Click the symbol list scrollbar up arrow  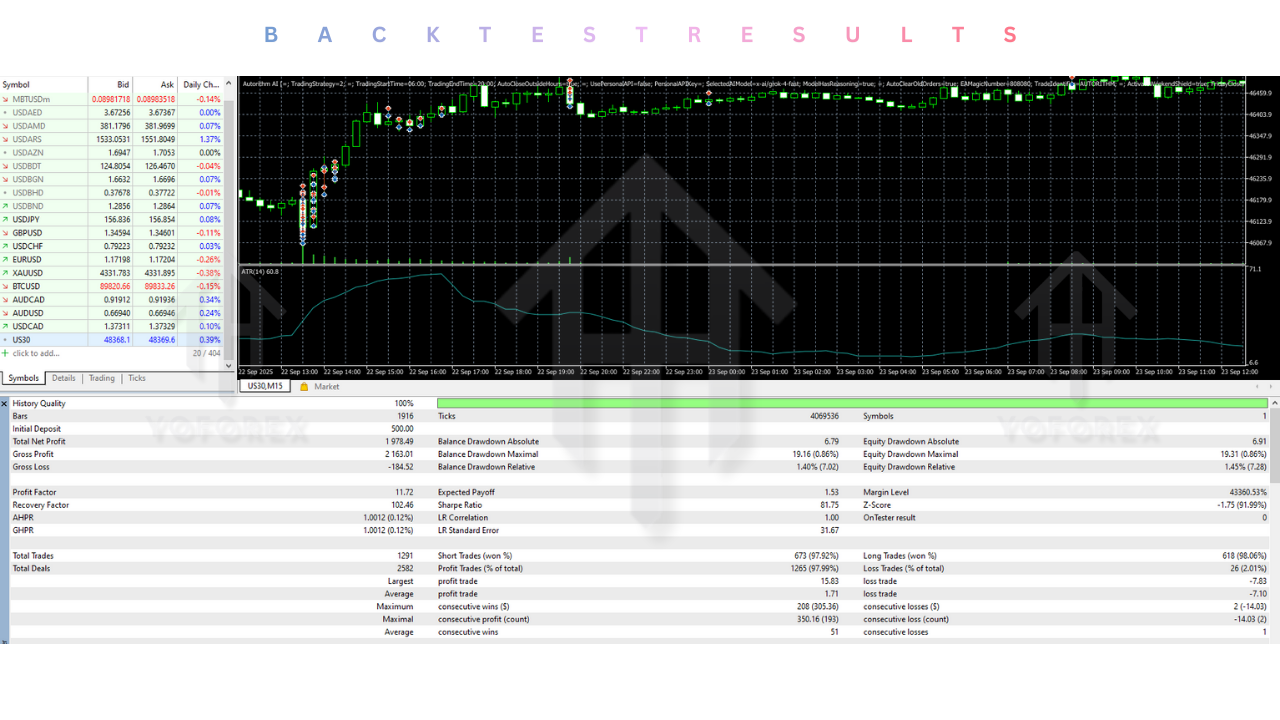(229, 85)
